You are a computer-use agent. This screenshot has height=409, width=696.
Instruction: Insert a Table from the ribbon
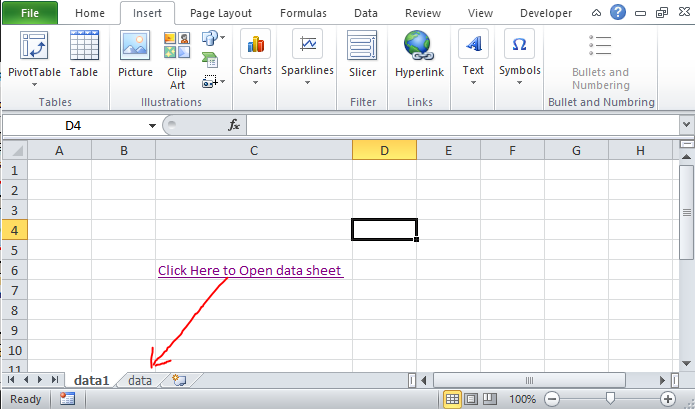coord(83,46)
